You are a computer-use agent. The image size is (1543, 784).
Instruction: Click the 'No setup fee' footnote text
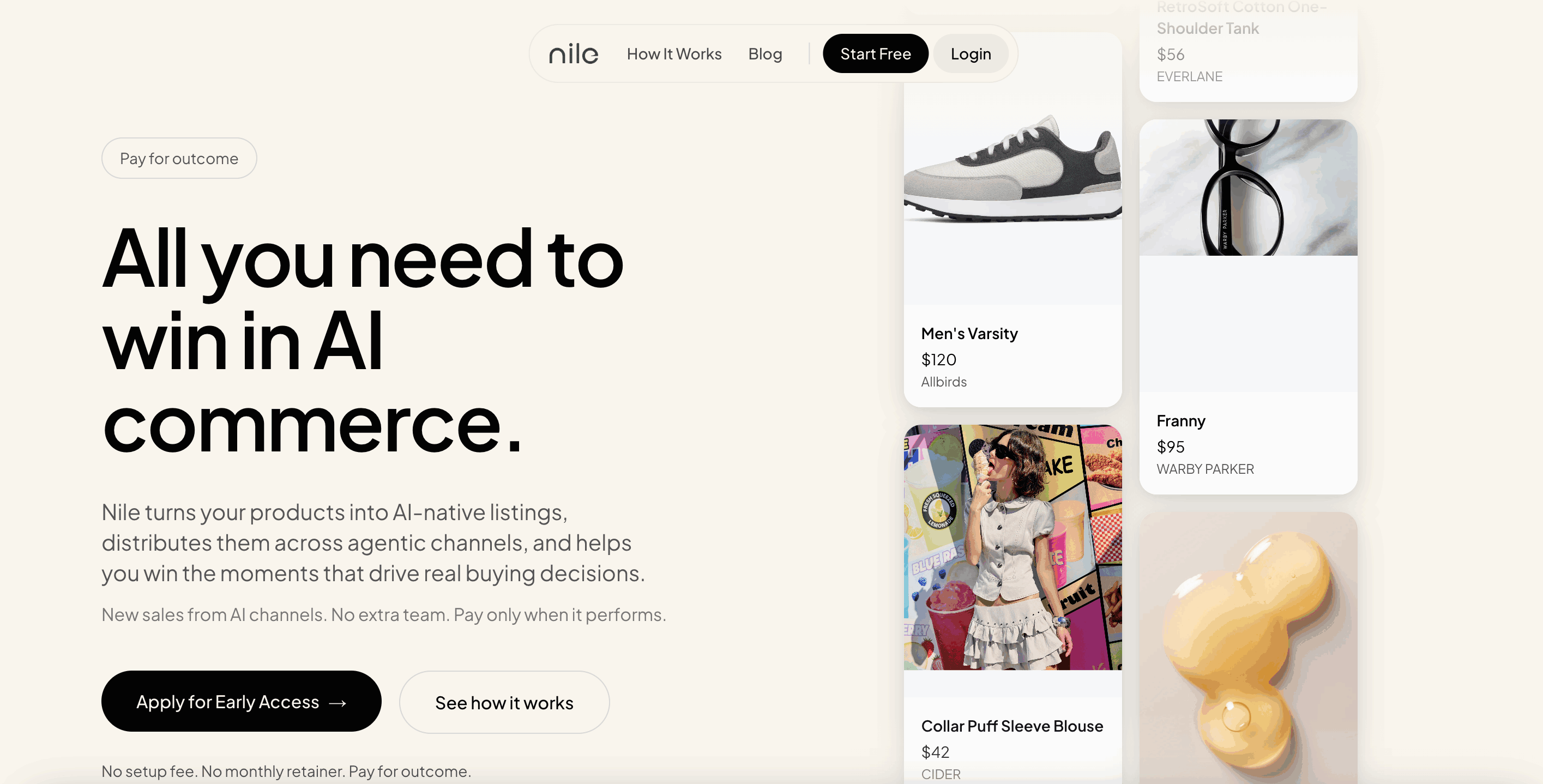point(286,771)
